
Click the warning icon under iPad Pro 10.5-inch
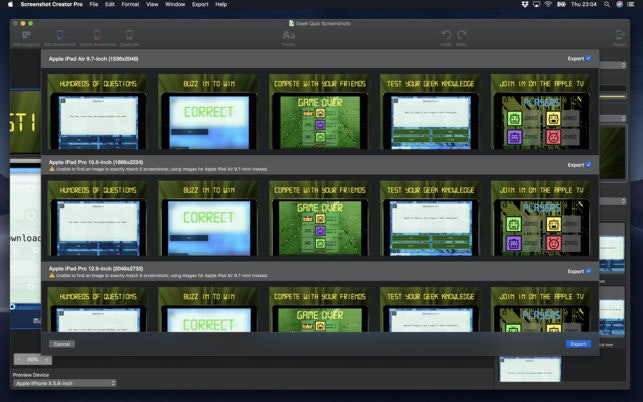coord(52,169)
